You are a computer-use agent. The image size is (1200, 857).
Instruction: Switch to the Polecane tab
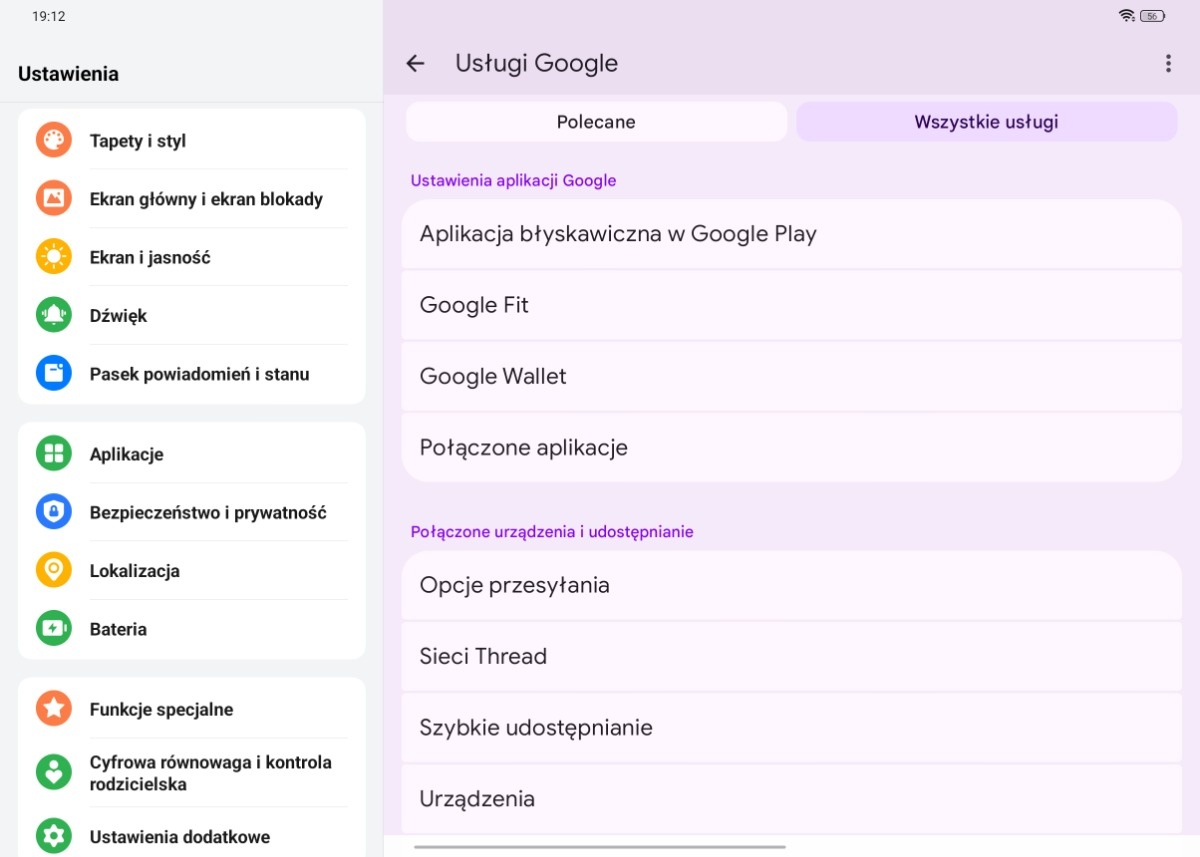pyautogui.click(x=596, y=122)
